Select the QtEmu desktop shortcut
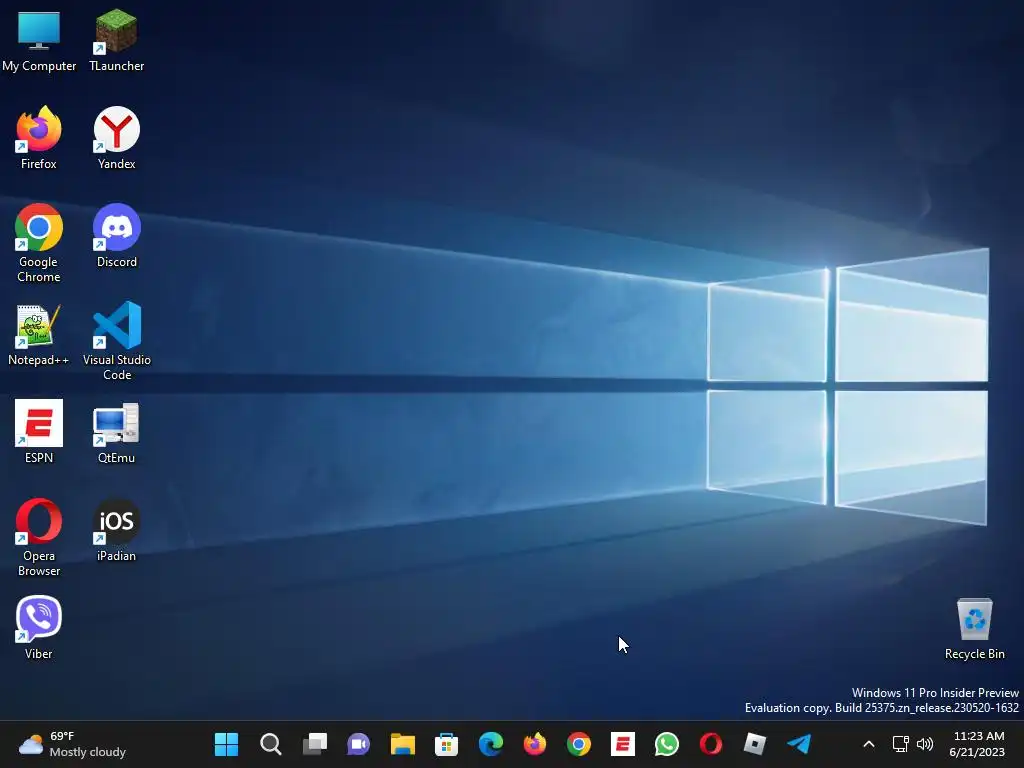This screenshot has height=768, width=1024. 116,432
